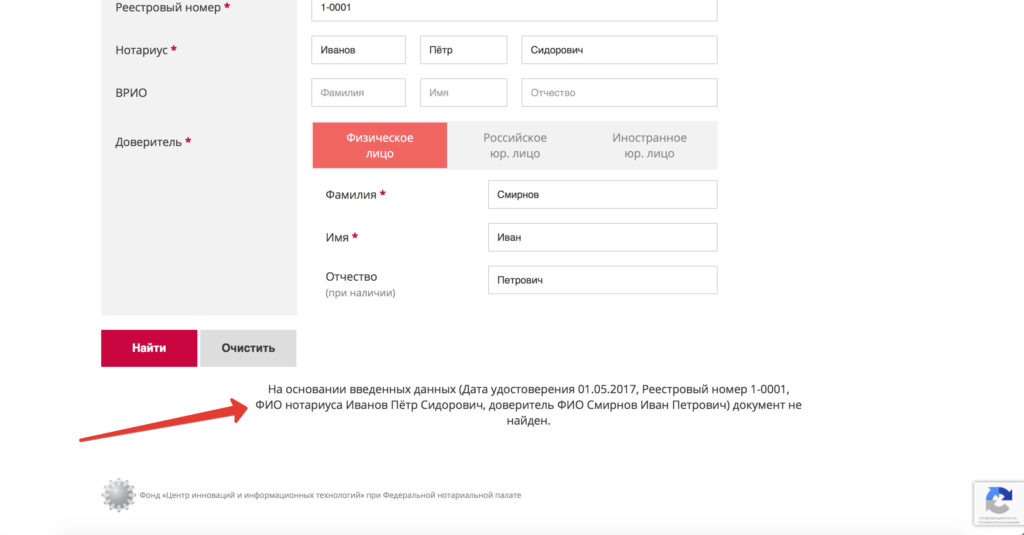Click the notary first name field with Пётр
Screen dimensions: 1024x535
click(x=463, y=50)
